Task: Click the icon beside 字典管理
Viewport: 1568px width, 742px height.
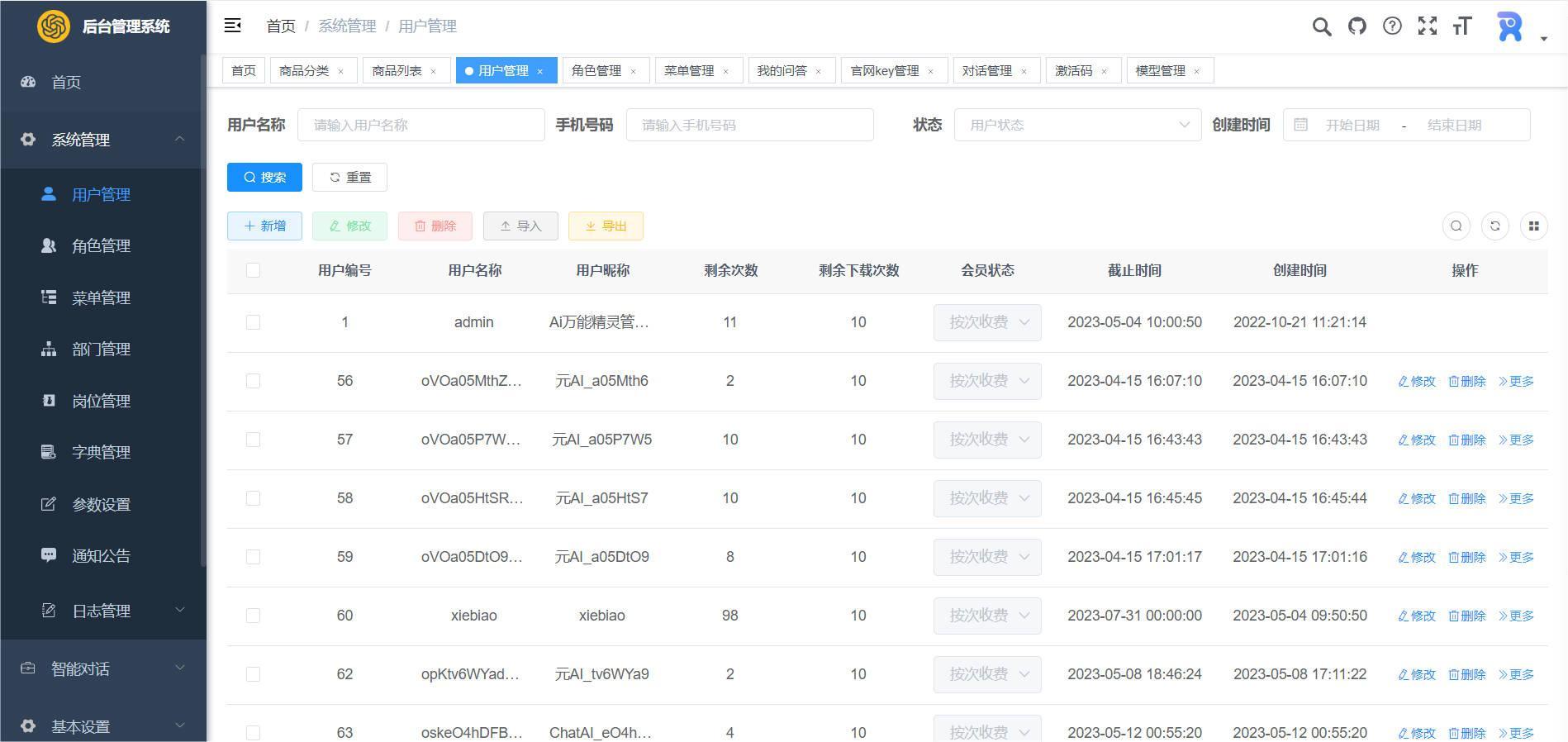Action: coord(49,452)
